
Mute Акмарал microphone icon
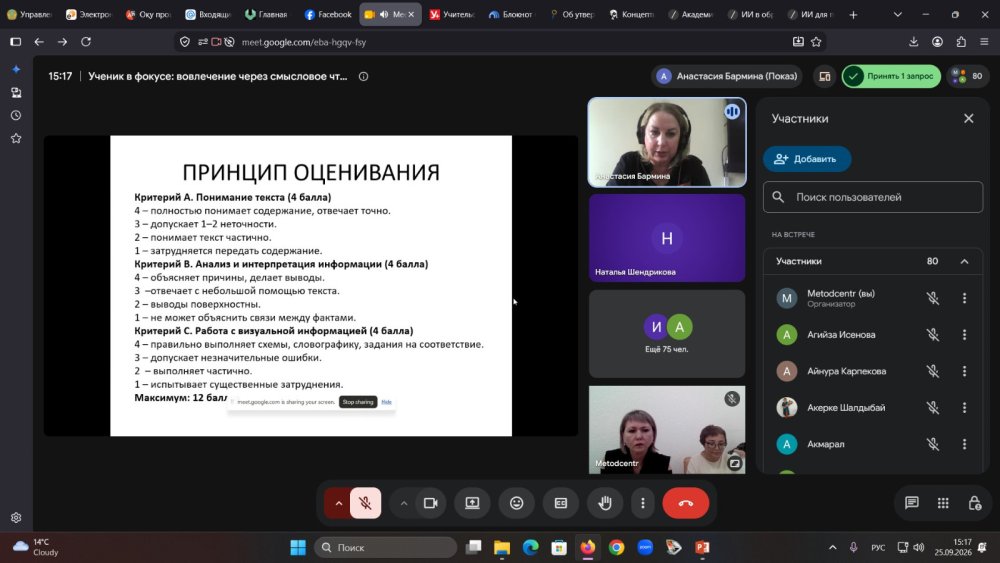(933, 444)
